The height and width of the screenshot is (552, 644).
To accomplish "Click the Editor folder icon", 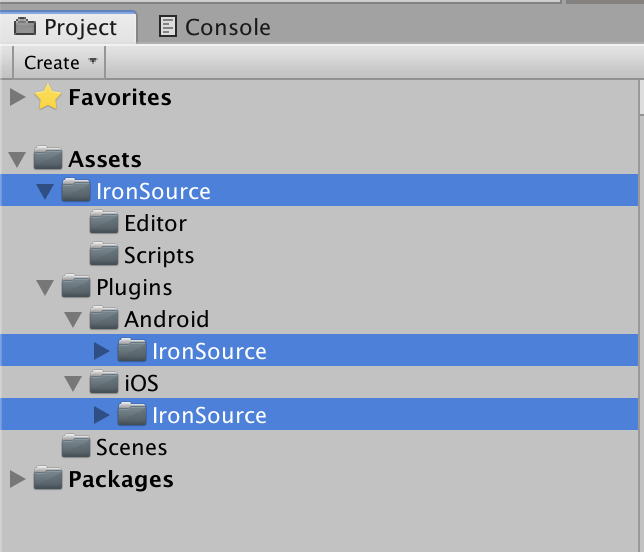I will tap(104, 222).
